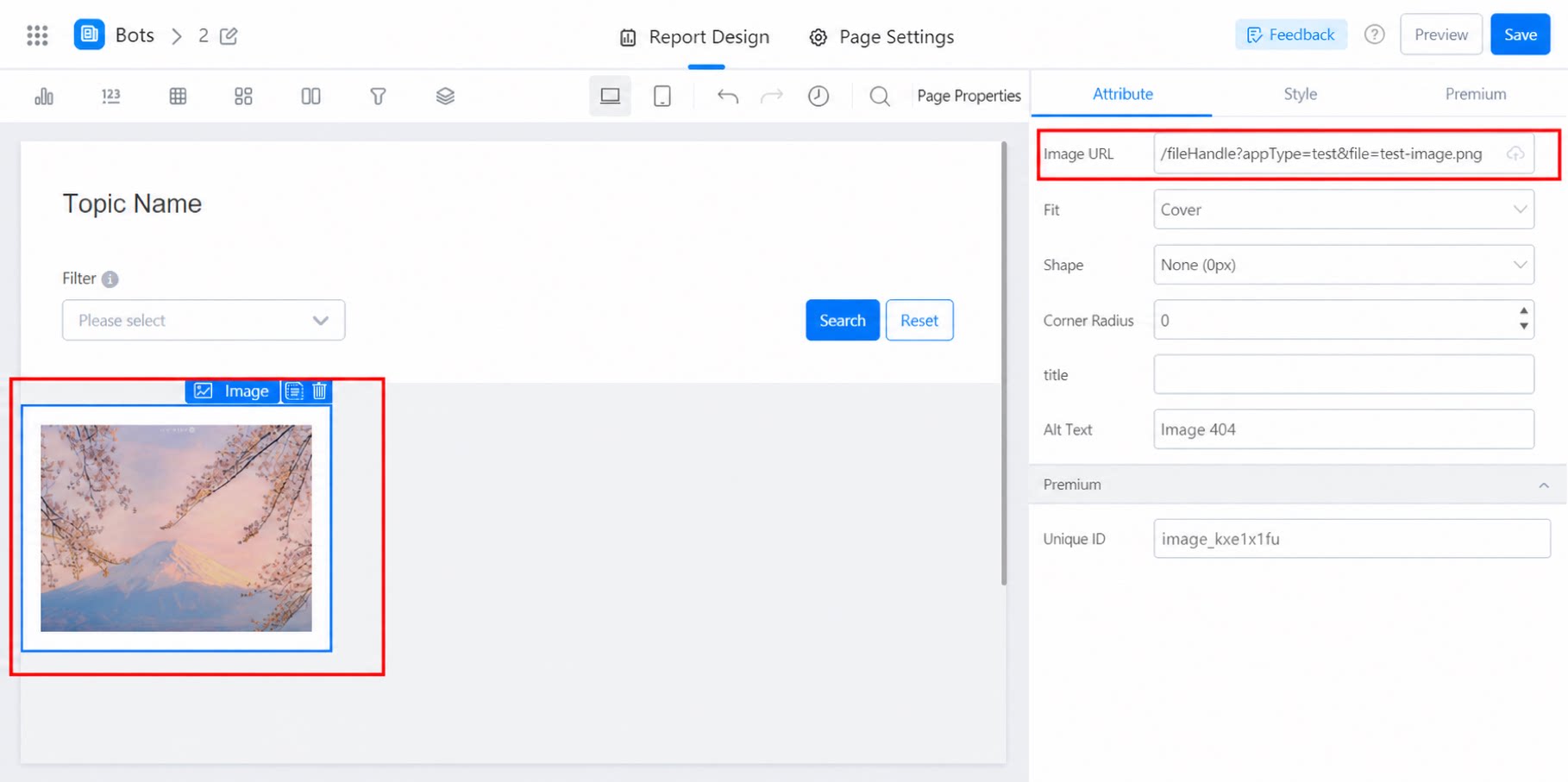Open version history clock icon

click(818, 96)
